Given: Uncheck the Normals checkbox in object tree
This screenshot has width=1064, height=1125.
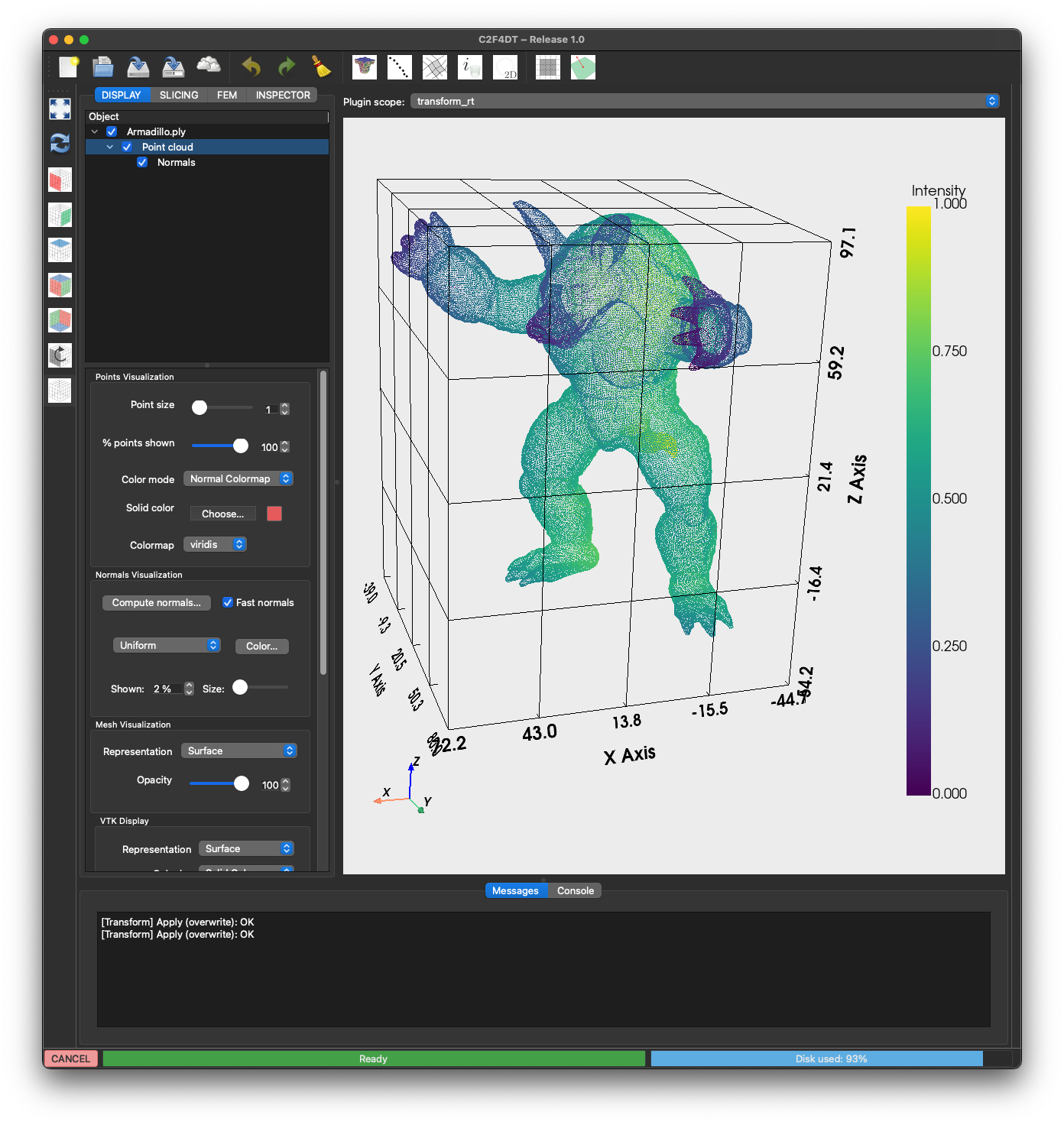Looking at the screenshot, I should (142, 163).
